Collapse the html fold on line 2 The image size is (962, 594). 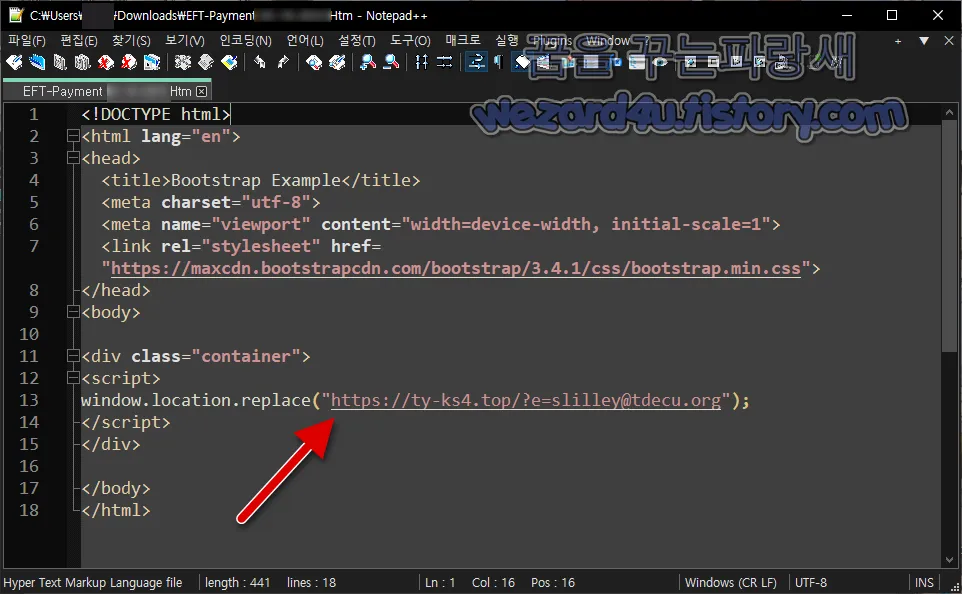coord(73,136)
